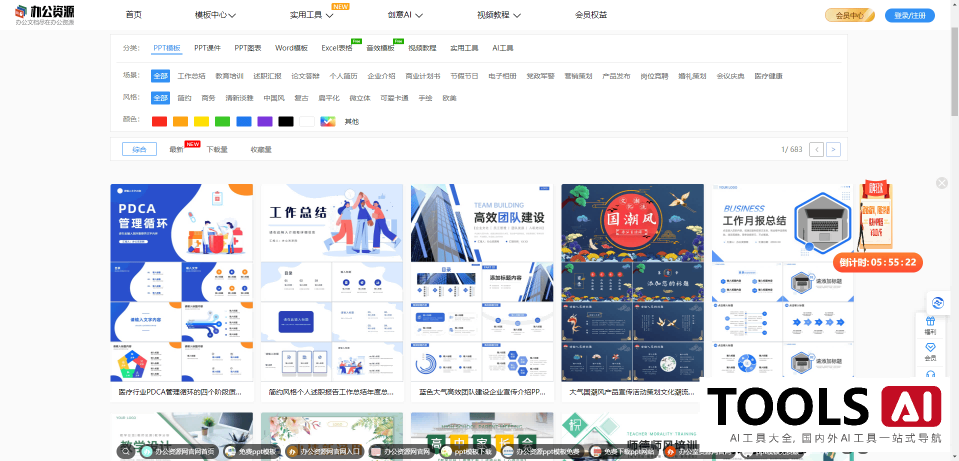
Task: Choose the purple color swatch
Action: [x=264, y=121]
